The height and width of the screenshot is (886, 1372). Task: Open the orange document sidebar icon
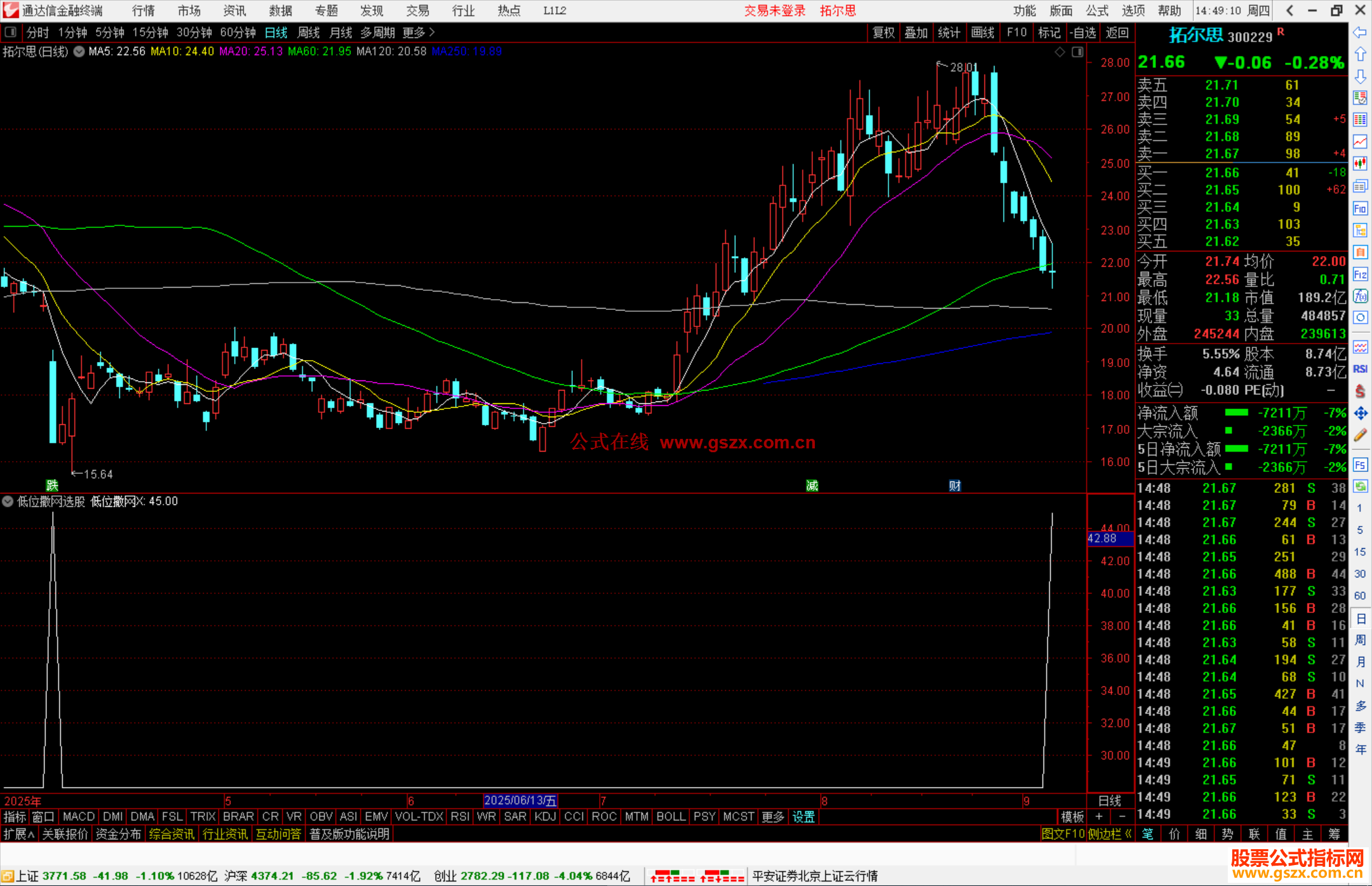point(1360,252)
